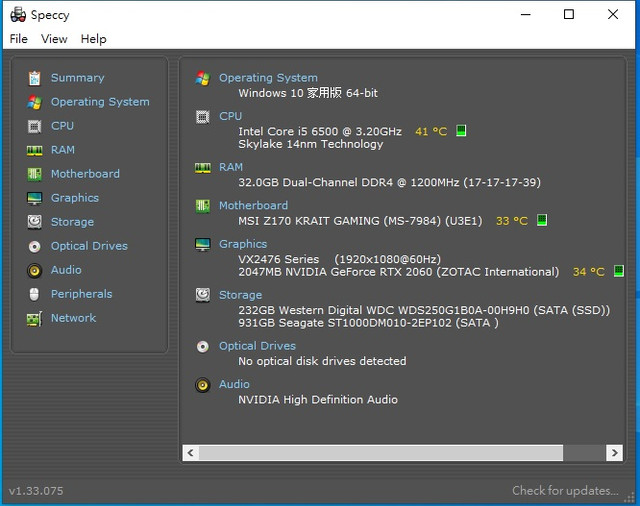This screenshot has height=506, width=640.
Task: Click the Graphics heading link in summary
Action: pyautogui.click(x=243, y=244)
